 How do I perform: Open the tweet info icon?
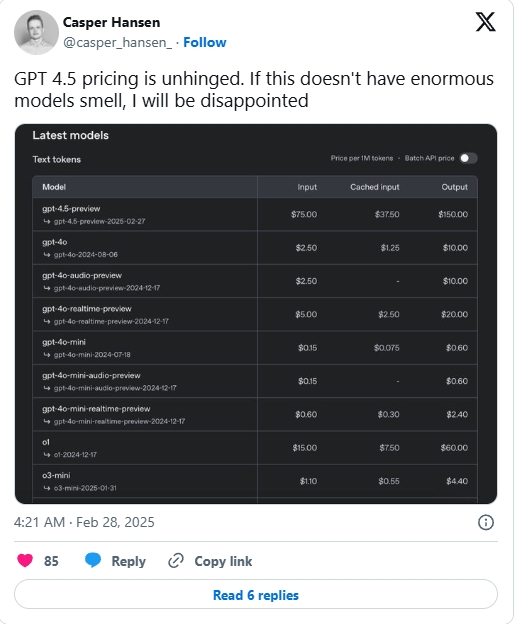pyautogui.click(x=485, y=522)
